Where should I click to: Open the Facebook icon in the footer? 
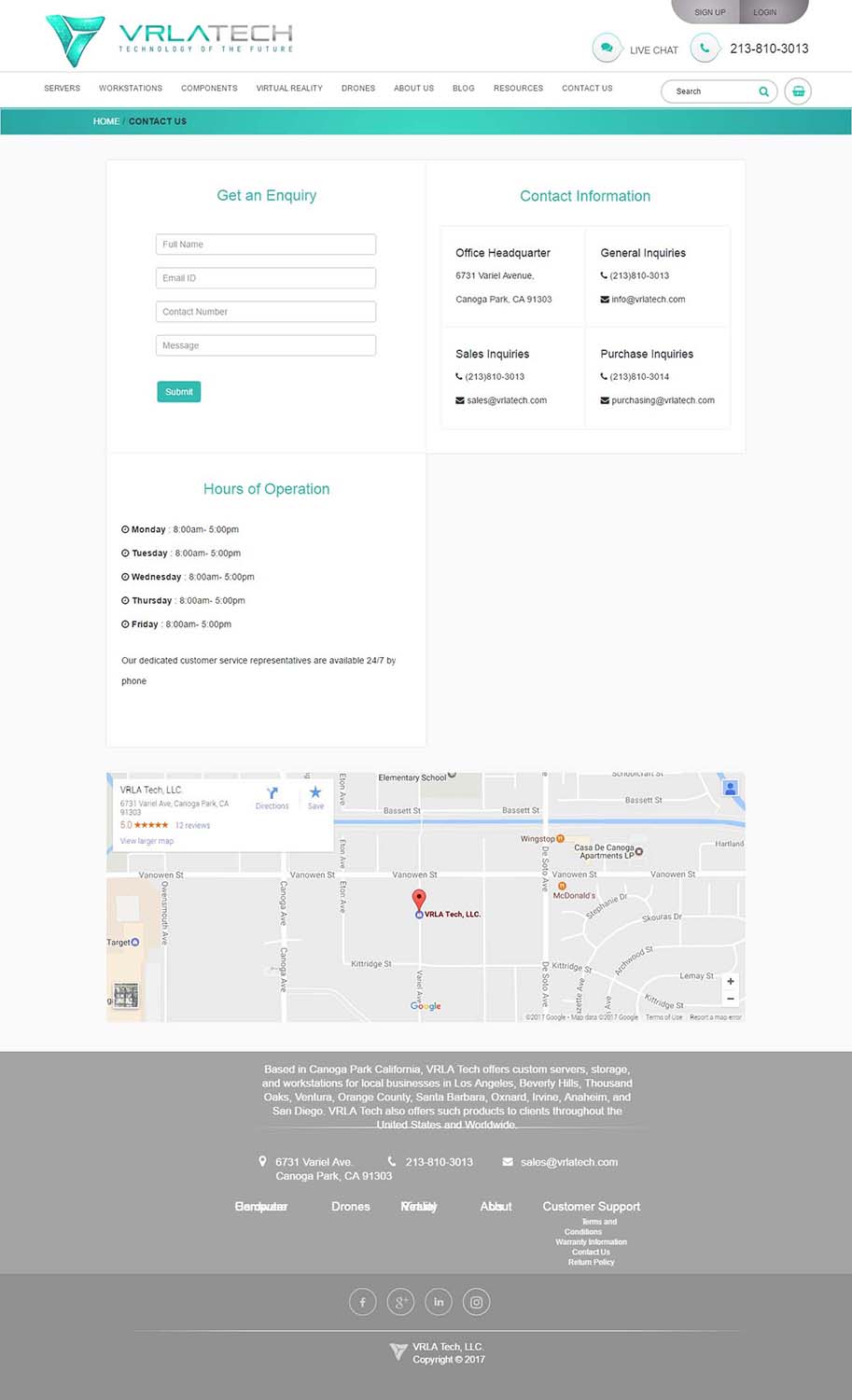click(362, 1301)
